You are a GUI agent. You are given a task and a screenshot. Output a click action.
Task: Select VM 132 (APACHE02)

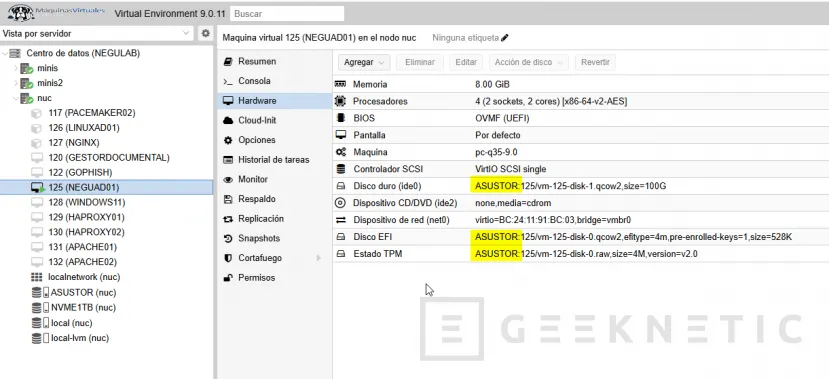pos(82,262)
